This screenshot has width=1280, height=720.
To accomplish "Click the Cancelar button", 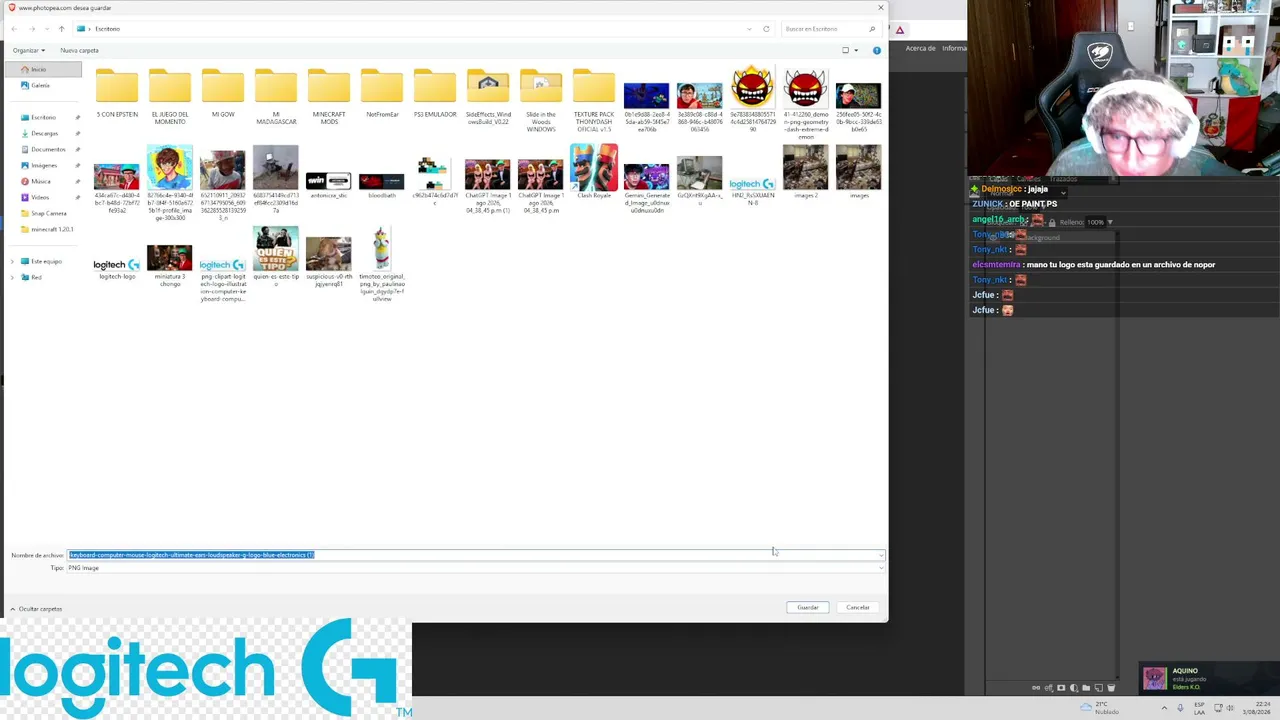I will tap(858, 608).
